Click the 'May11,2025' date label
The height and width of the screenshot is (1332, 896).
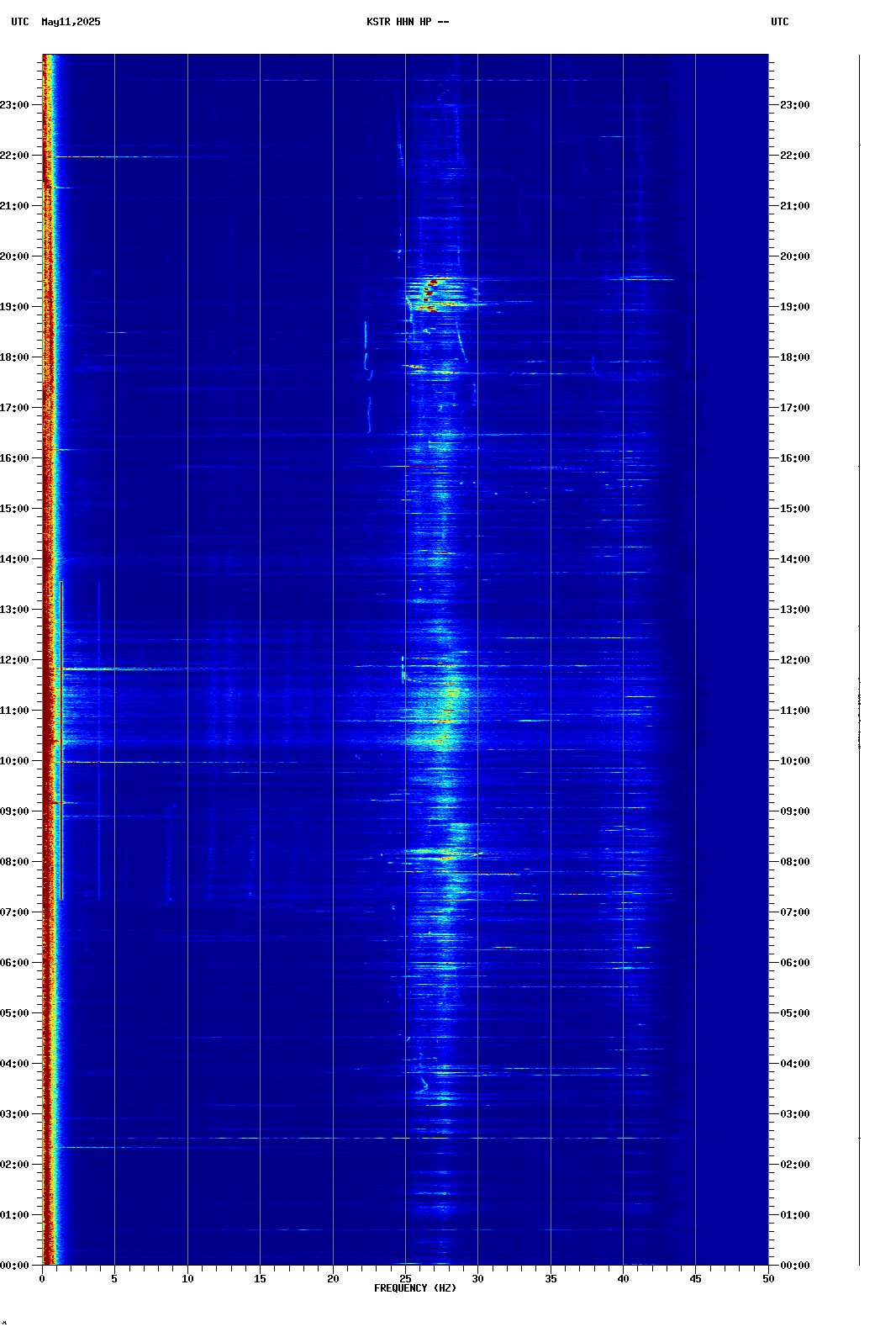pos(71,22)
